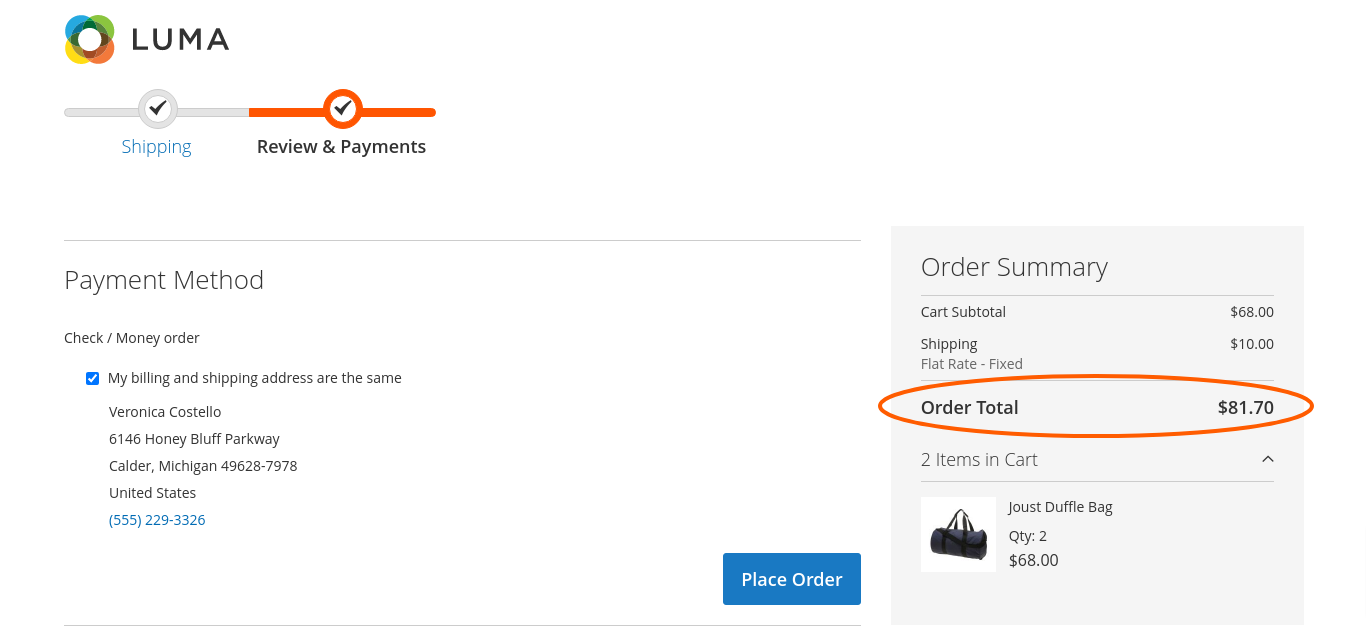Click the Shipping step checkmark circle
The width and height of the screenshot is (1366, 635).
click(x=157, y=109)
